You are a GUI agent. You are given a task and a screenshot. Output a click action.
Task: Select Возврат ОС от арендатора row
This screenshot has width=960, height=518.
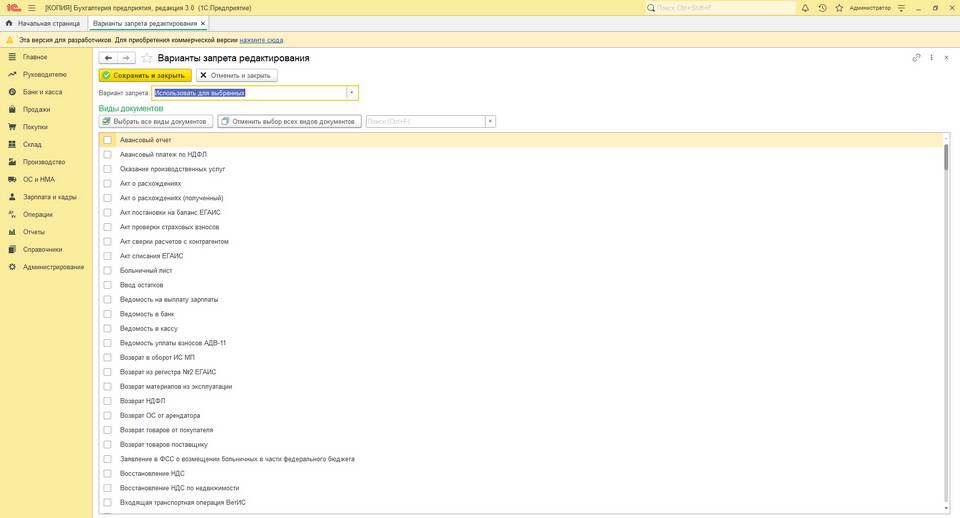click(x=521, y=416)
